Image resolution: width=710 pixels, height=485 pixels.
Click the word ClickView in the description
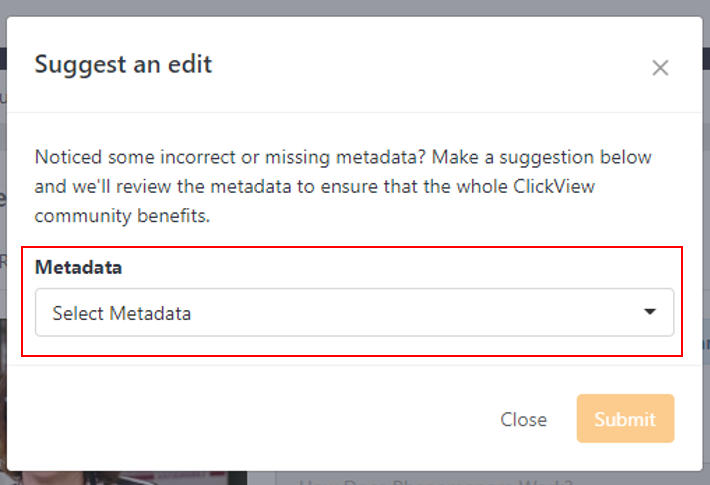coord(554,187)
